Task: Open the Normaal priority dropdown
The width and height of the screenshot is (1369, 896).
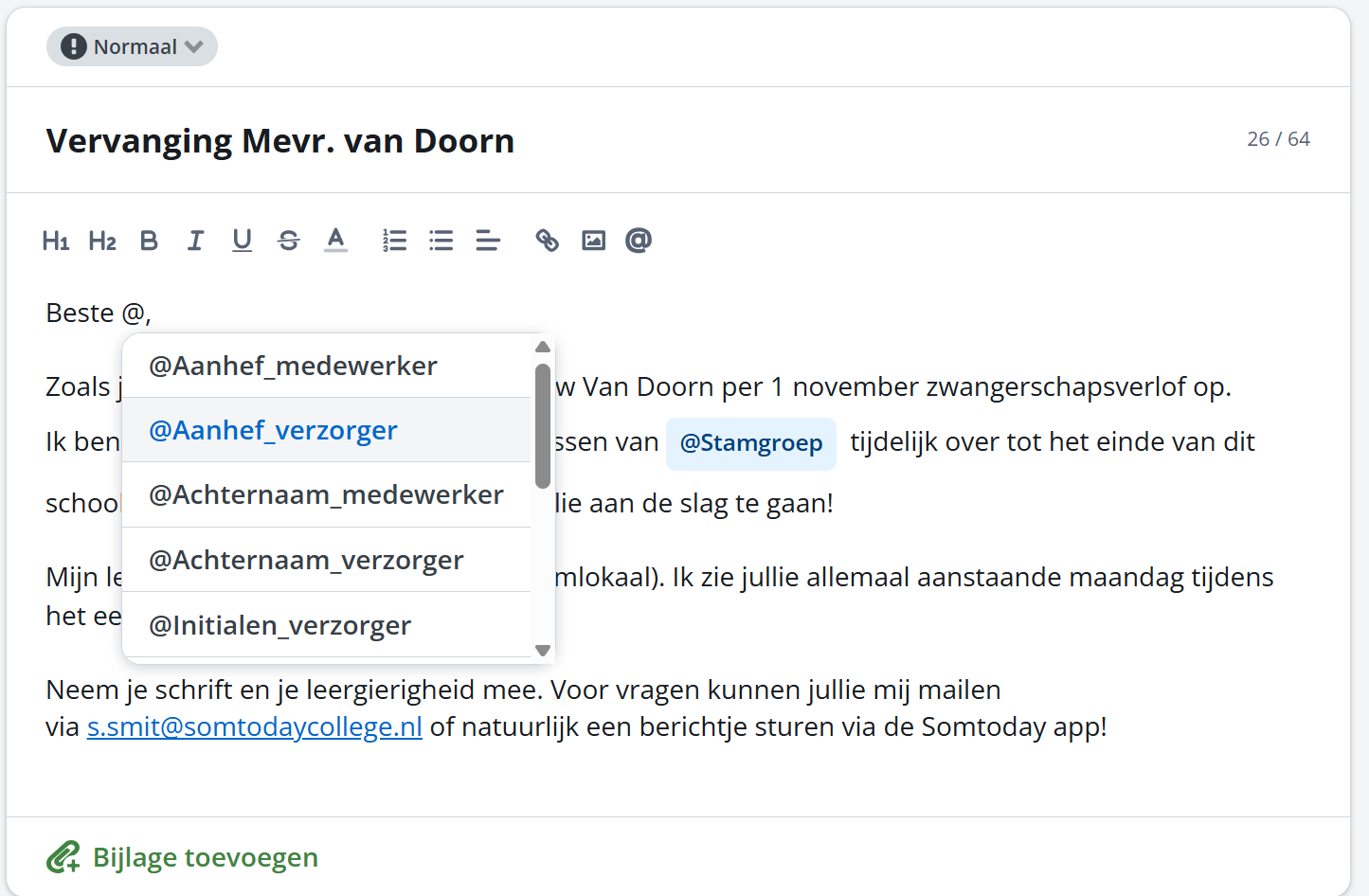Action: point(132,46)
